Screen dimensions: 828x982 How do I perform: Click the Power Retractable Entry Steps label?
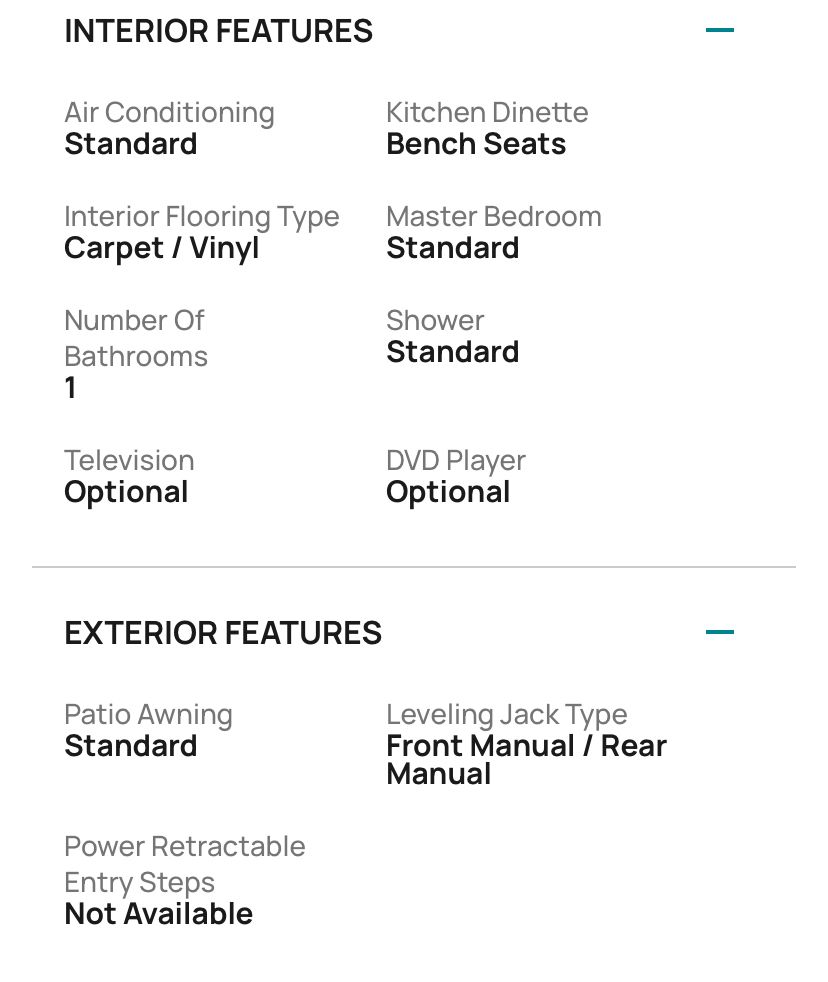185,864
